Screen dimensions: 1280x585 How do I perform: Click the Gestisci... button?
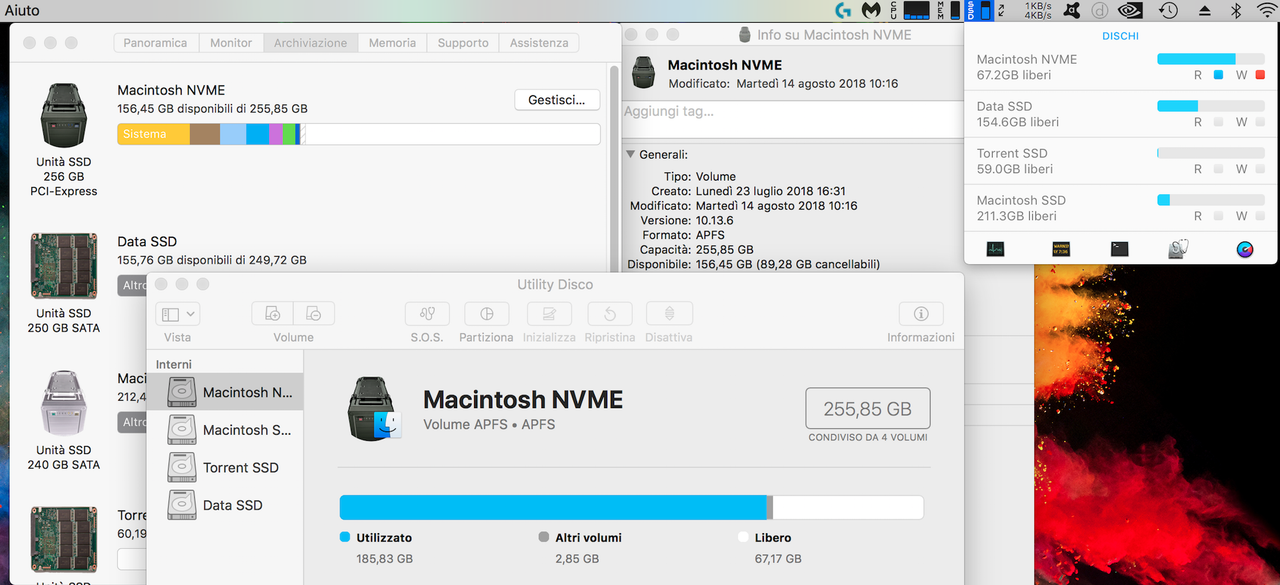click(x=557, y=100)
